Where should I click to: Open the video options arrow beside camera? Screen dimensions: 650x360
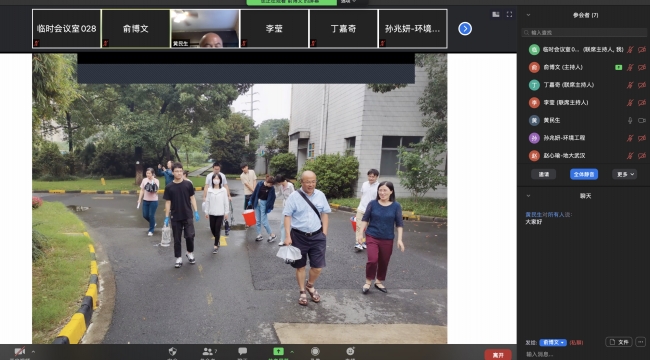click(34, 352)
